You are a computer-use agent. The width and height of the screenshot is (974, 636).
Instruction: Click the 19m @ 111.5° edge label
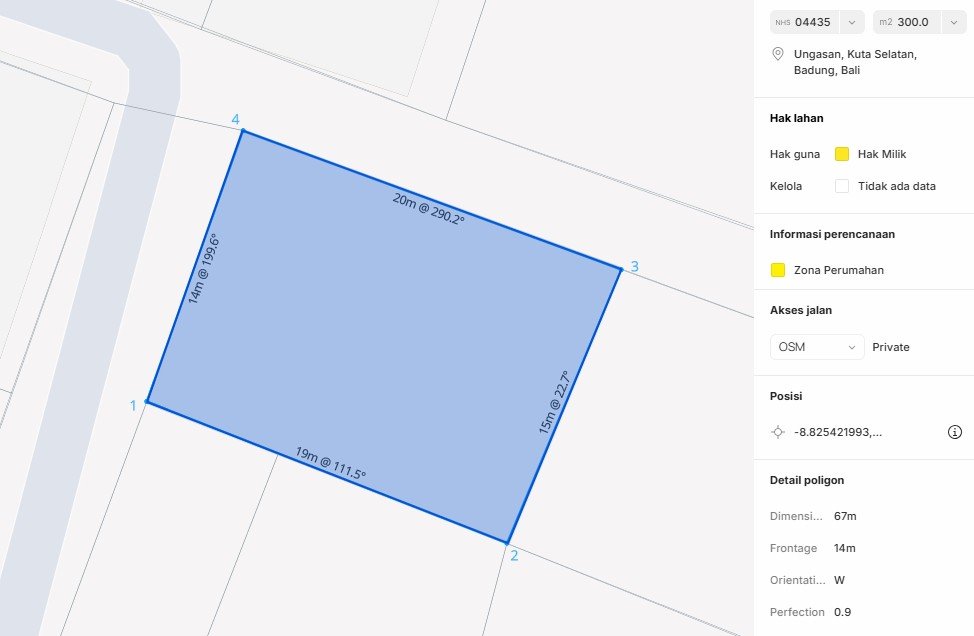tap(330, 463)
